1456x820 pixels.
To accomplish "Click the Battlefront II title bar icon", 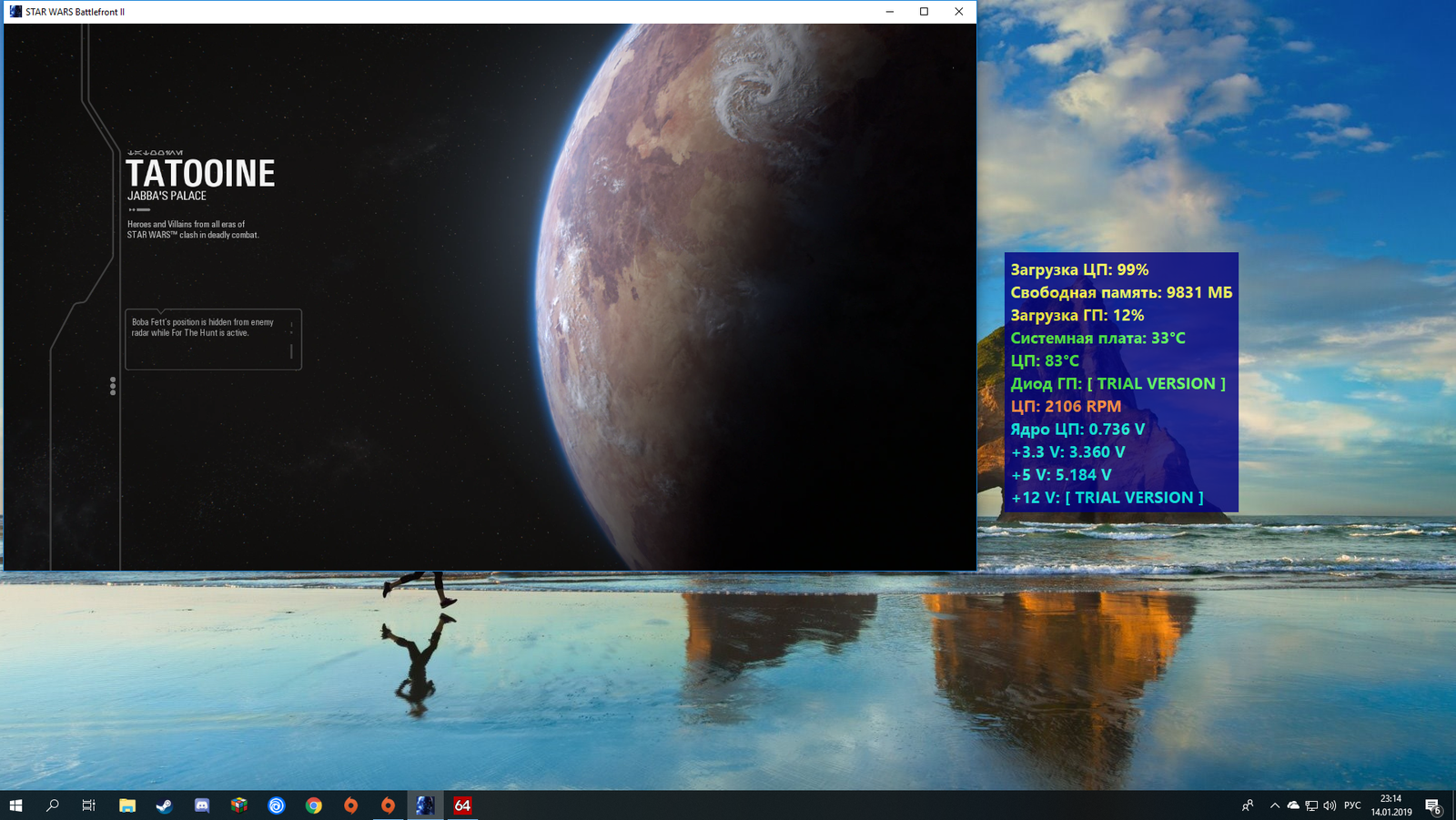I will click(x=15, y=12).
